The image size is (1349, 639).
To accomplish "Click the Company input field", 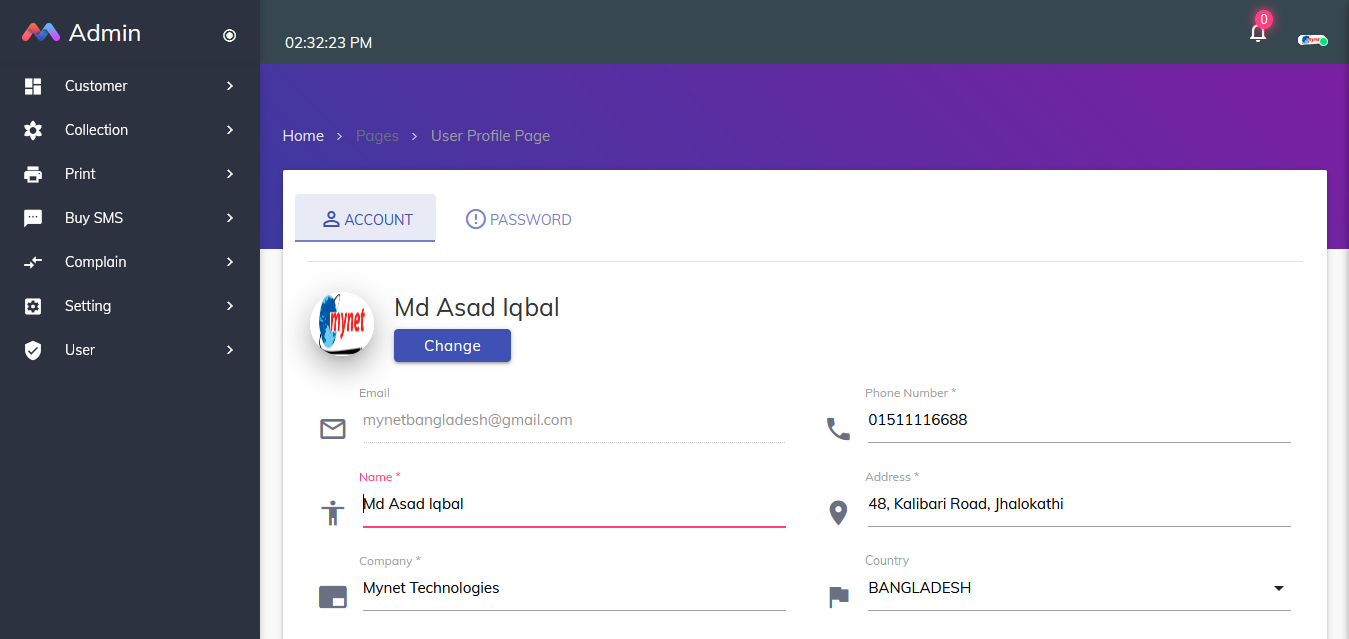I will [573, 588].
